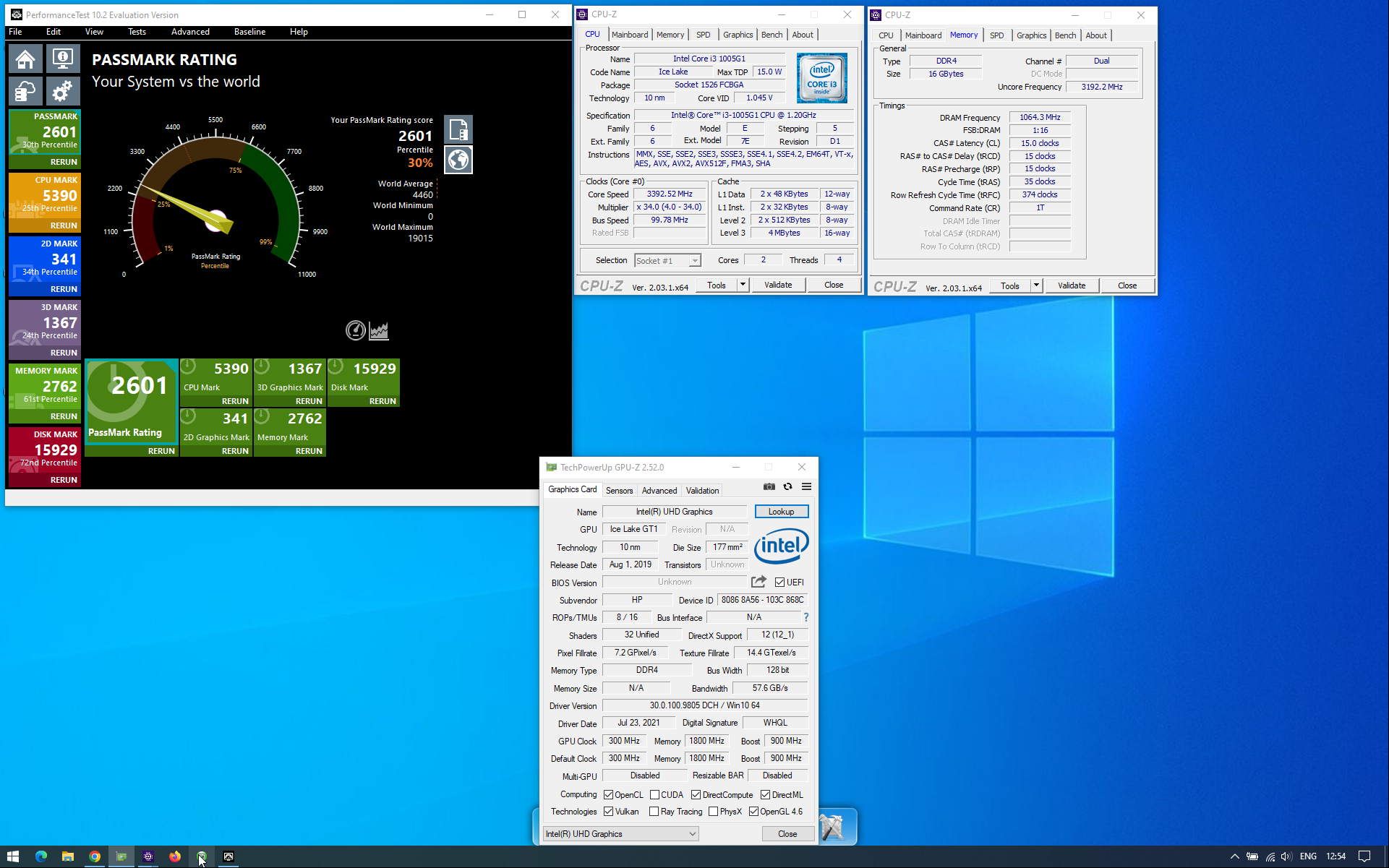The image size is (1389, 868).
Task: Rerun the Disk Mark test in sidebar
Action: [x=64, y=480]
